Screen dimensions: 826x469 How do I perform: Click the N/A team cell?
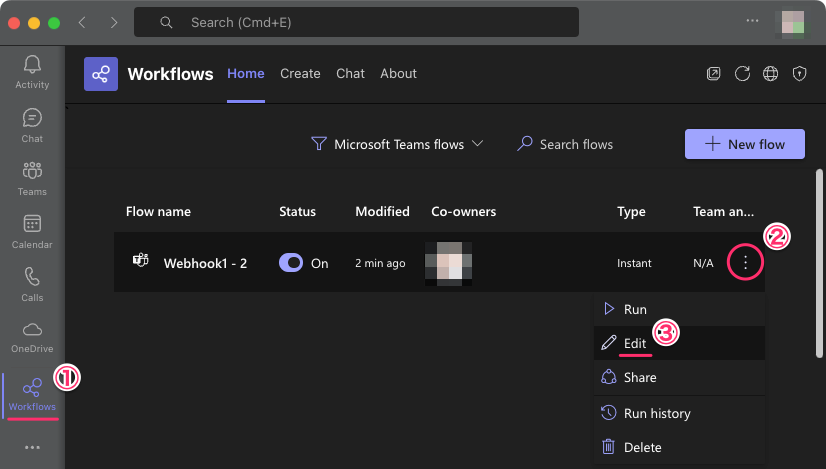click(703, 263)
